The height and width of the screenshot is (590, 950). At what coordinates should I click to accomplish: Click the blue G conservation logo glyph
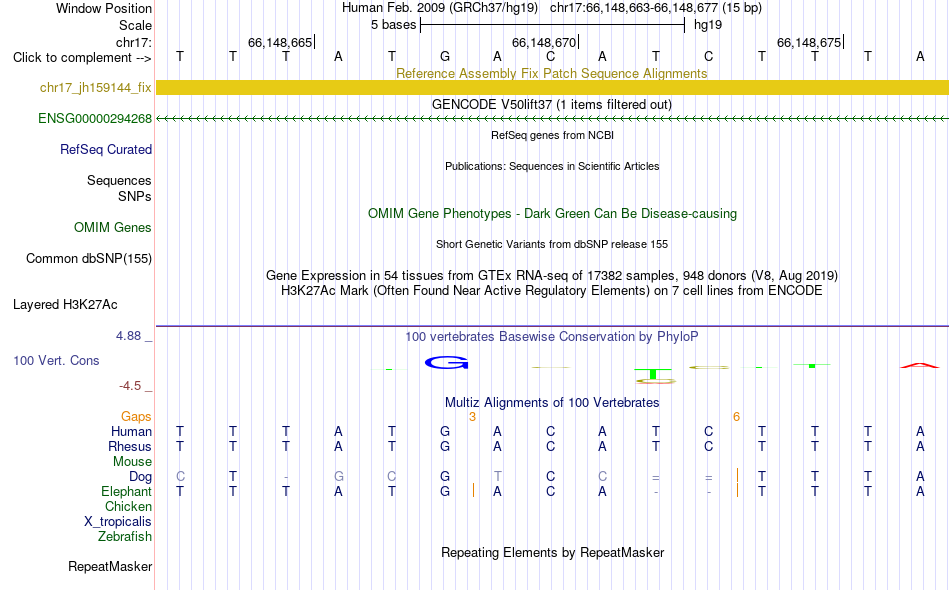(447, 363)
